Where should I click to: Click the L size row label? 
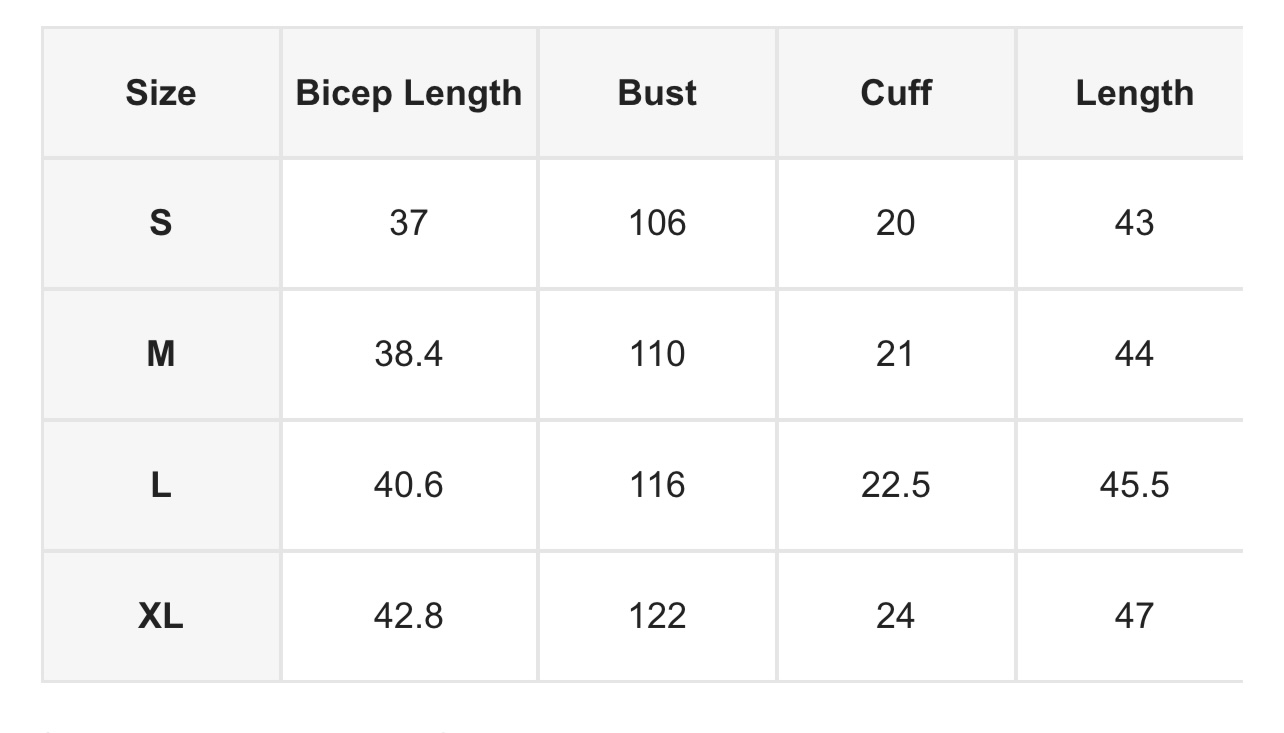click(161, 485)
